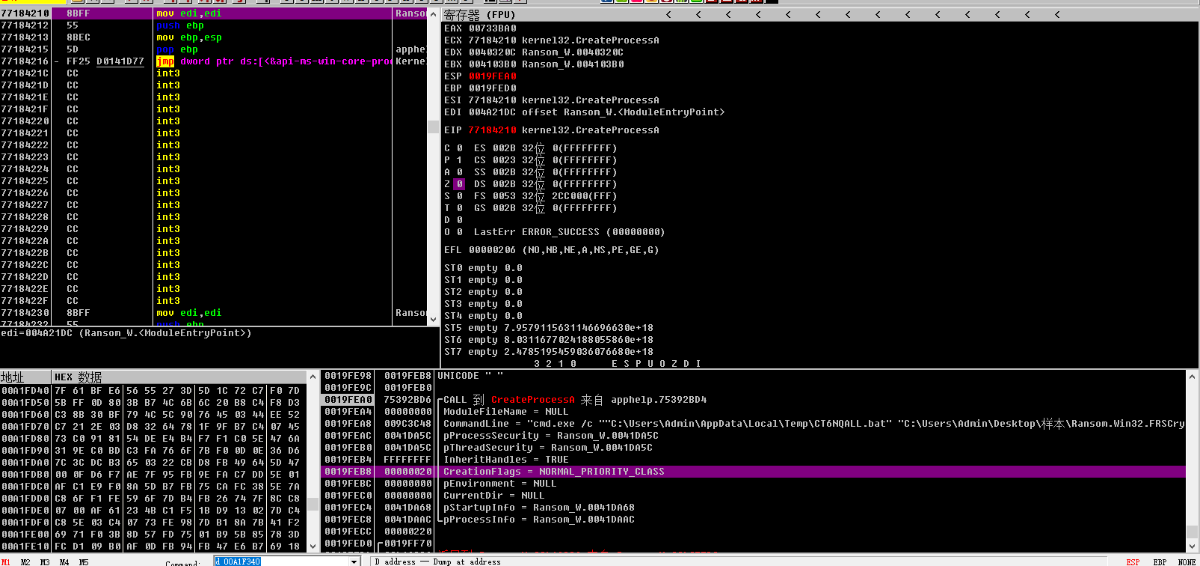Screen dimensions: 1200x566
Task: Open the Command history dropdown arrow
Action: 353,562
